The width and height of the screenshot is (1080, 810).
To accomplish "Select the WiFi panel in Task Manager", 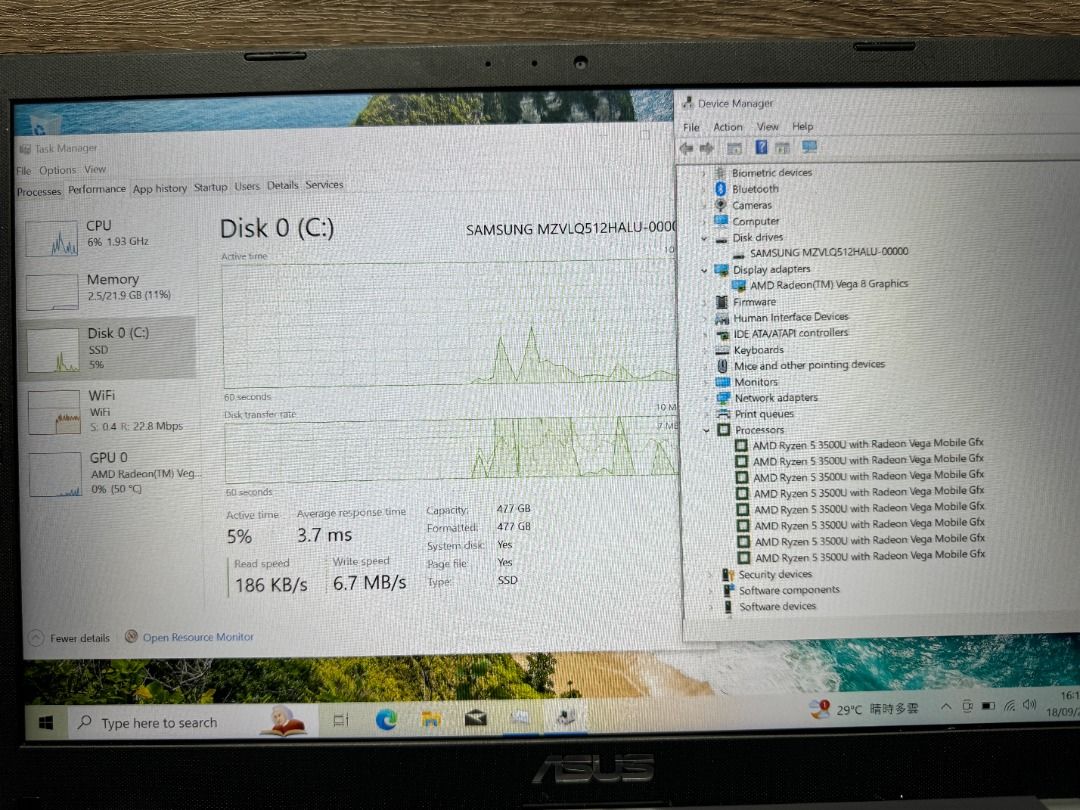I will tap(110, 410).
